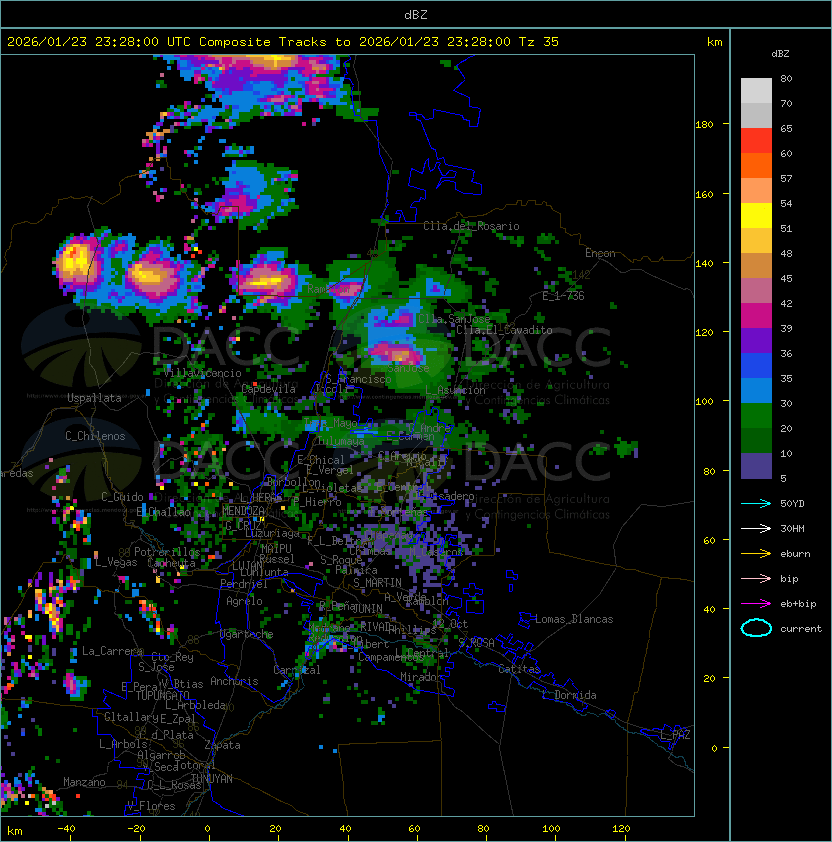Click the white 30HM arrow legend icon
This screenshot has height=842, width=832.
[x=756, y=528]
